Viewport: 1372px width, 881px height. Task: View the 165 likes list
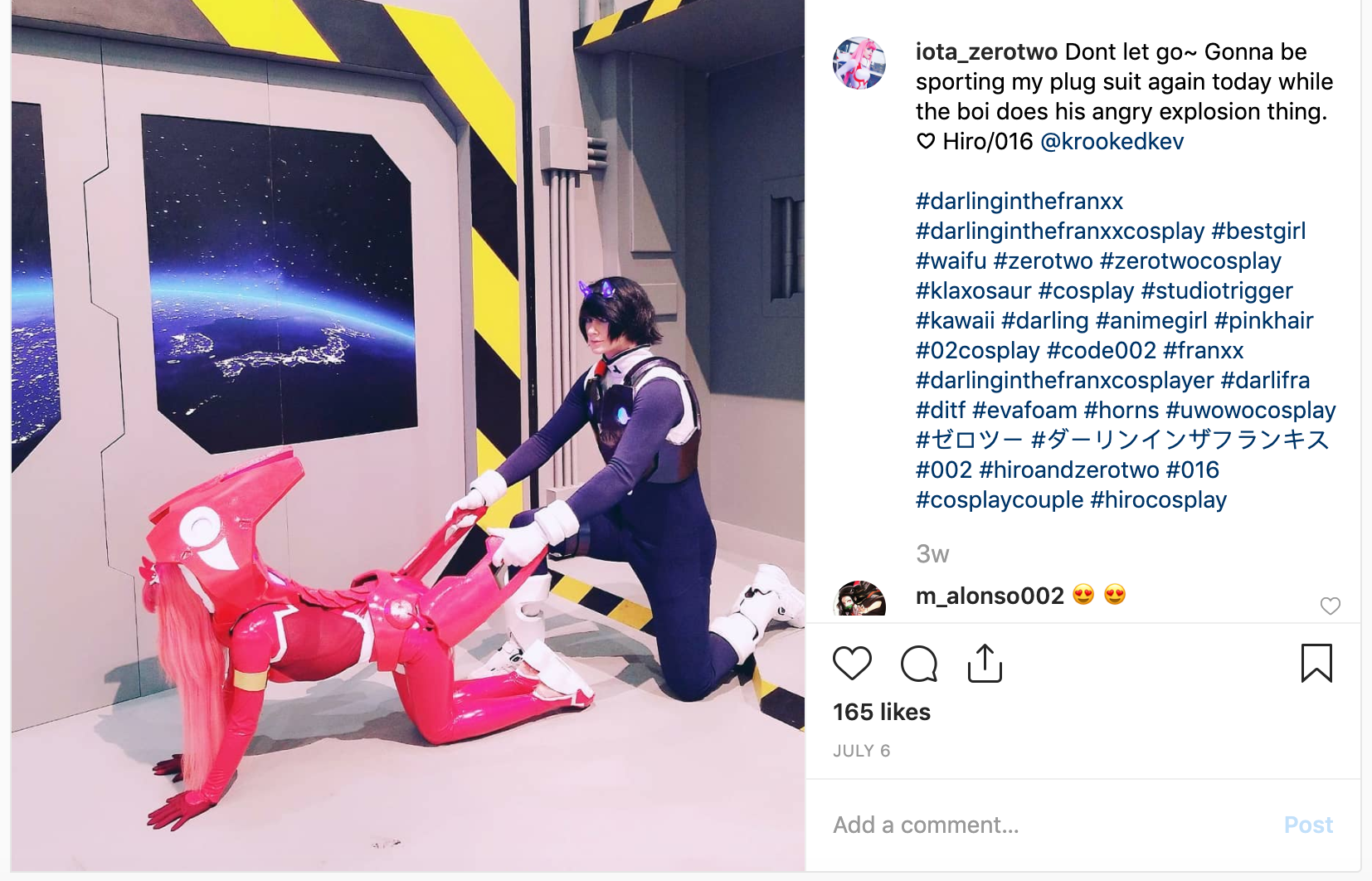(x=882, y=712)
